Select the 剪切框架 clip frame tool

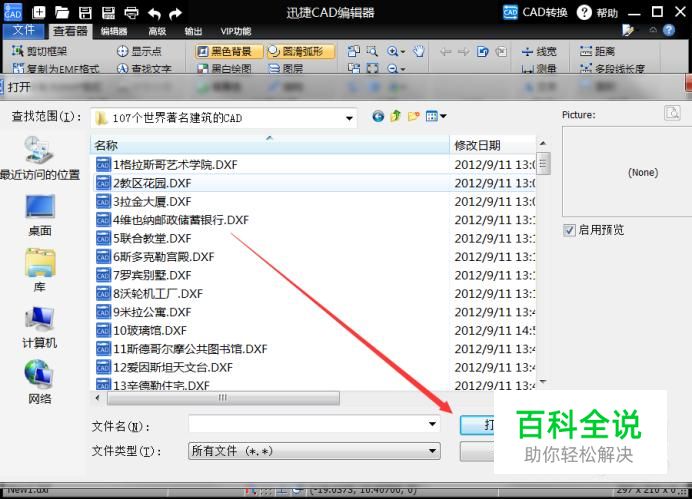tap(39, 51)
